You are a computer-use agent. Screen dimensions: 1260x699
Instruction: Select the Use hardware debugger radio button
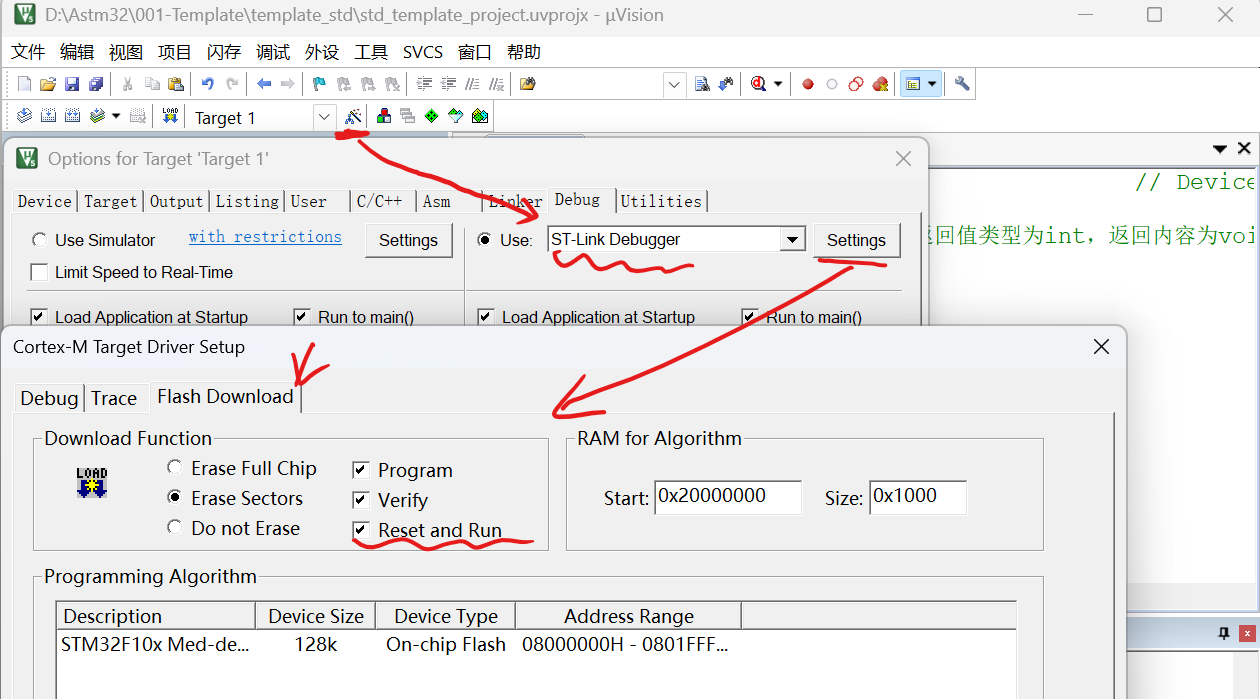485,240
